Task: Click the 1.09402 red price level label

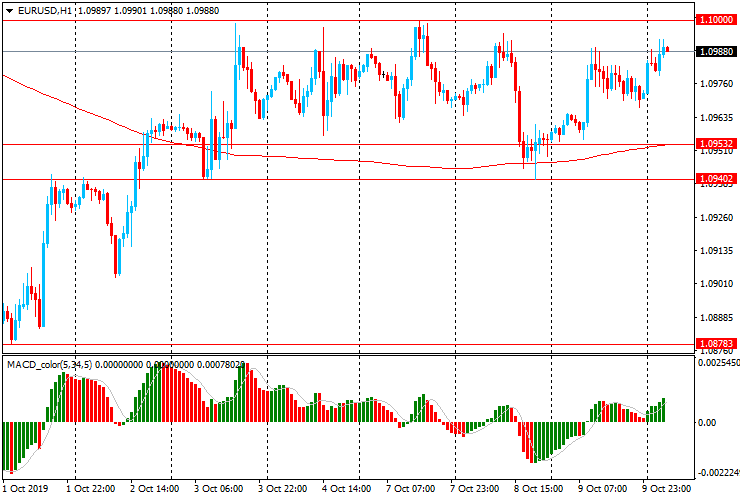Action: pyautogui.click(x=716, y=179)
